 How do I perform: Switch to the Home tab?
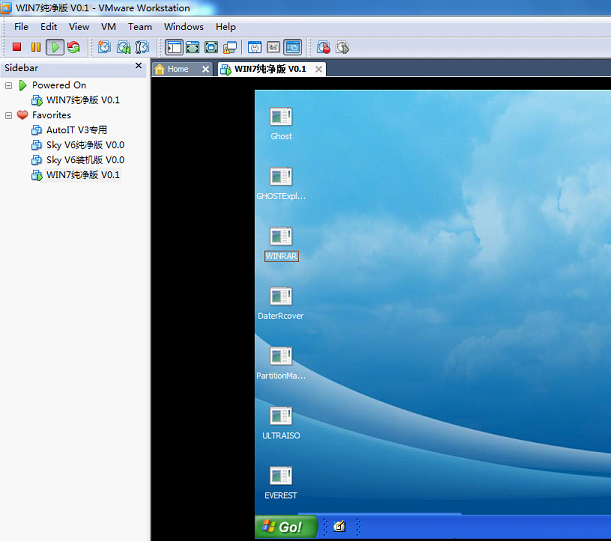(x=177, y=69)
